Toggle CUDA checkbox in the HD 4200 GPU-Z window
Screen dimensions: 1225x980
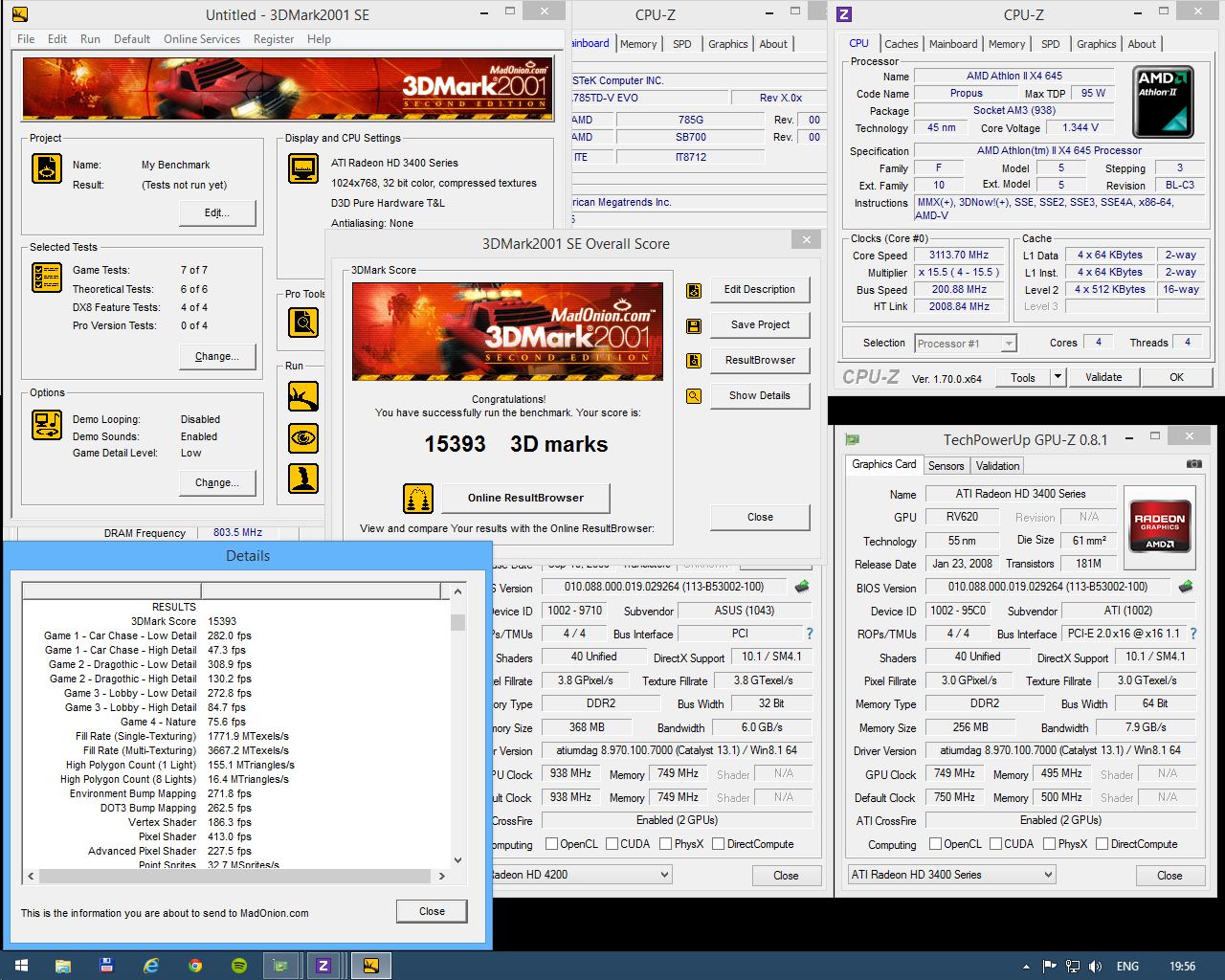click(x=612, y=844)
